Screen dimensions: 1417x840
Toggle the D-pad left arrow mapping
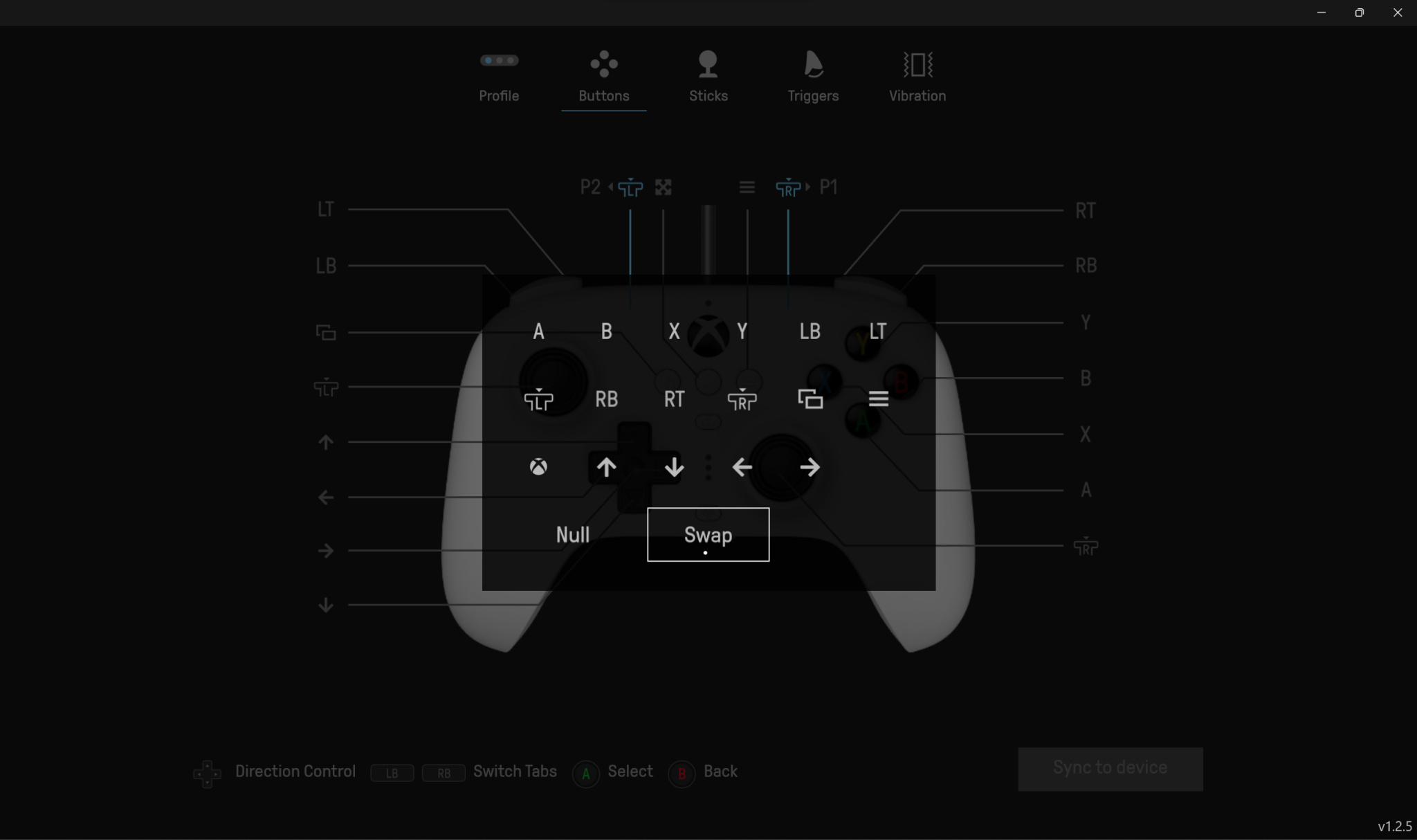(742, 467)
